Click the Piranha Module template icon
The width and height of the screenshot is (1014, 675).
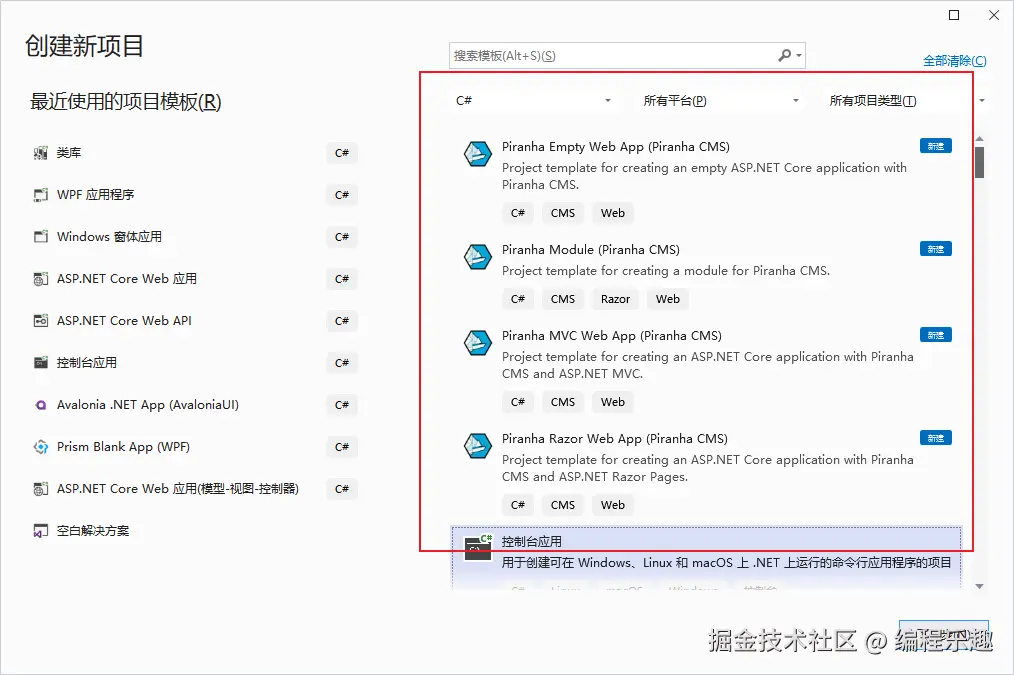478,257
